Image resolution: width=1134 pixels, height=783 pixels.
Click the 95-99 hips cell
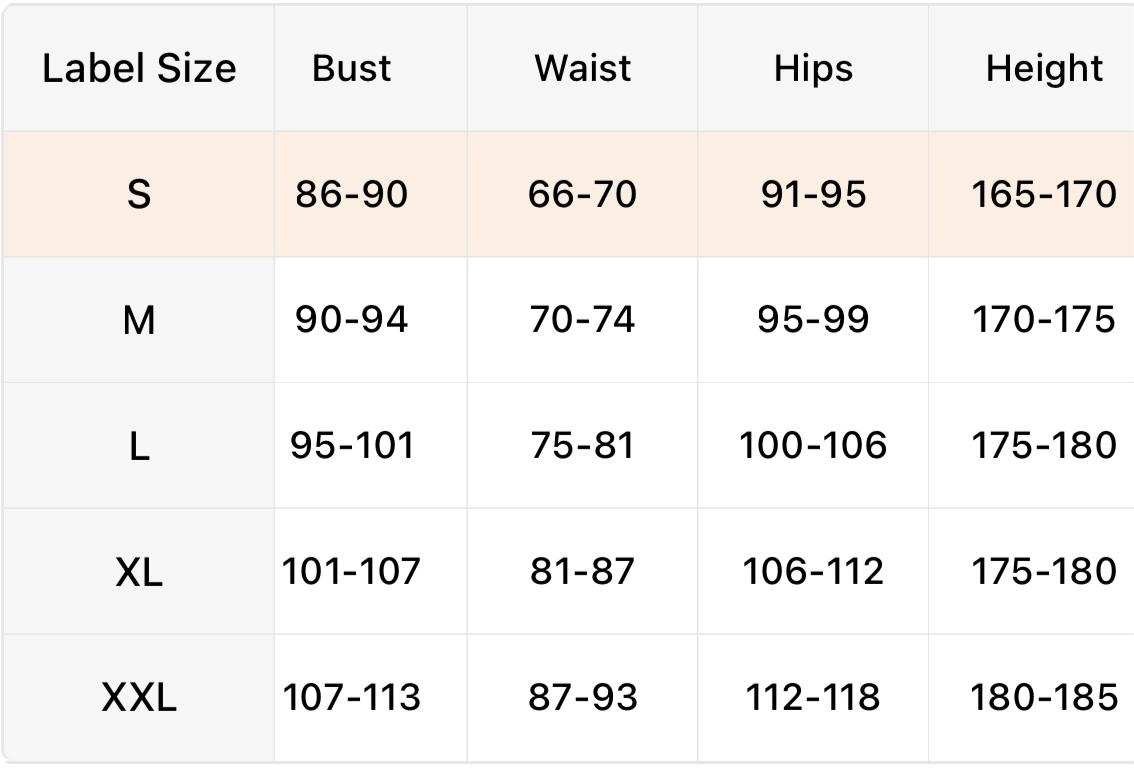coord(813,320)
